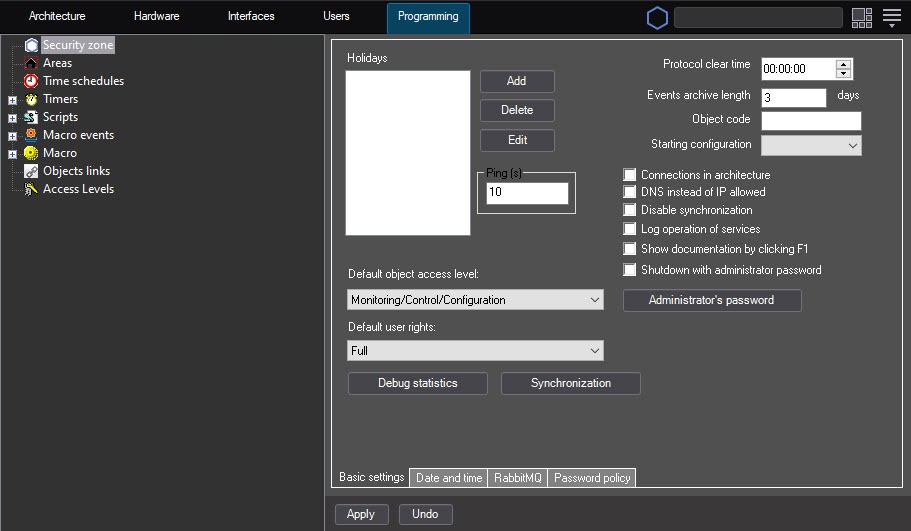This screenshot has height=531, width=911.
Task: Select the Timers alarm clock icon
Action: click(31, 99)
